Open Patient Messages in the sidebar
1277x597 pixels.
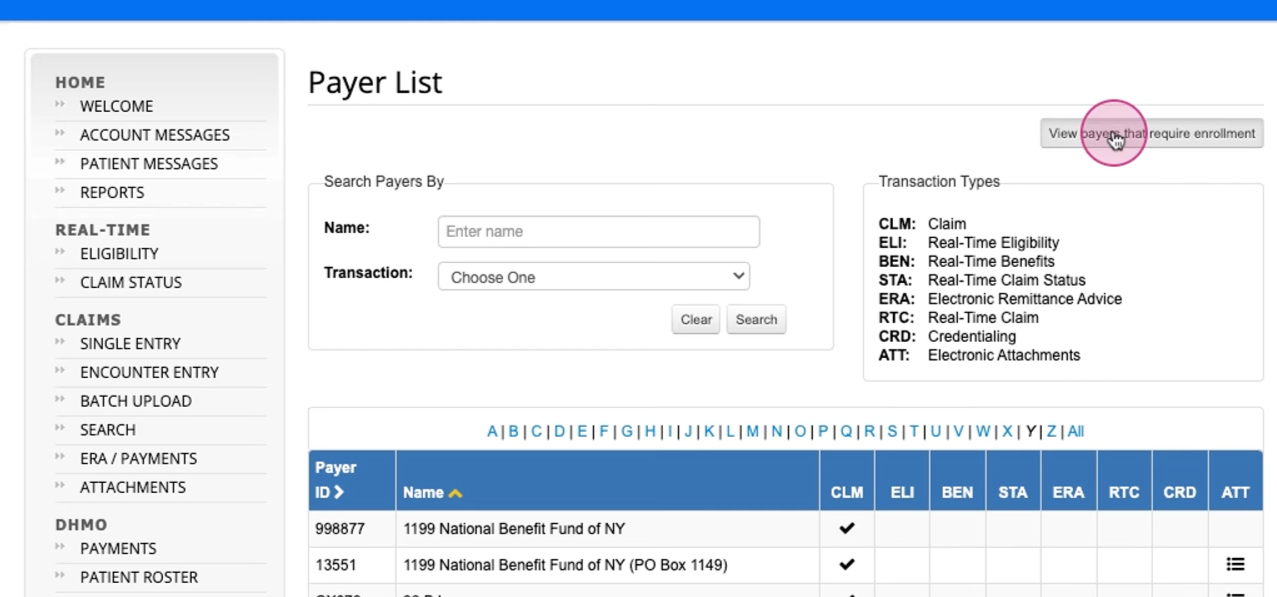coord(149,164)
